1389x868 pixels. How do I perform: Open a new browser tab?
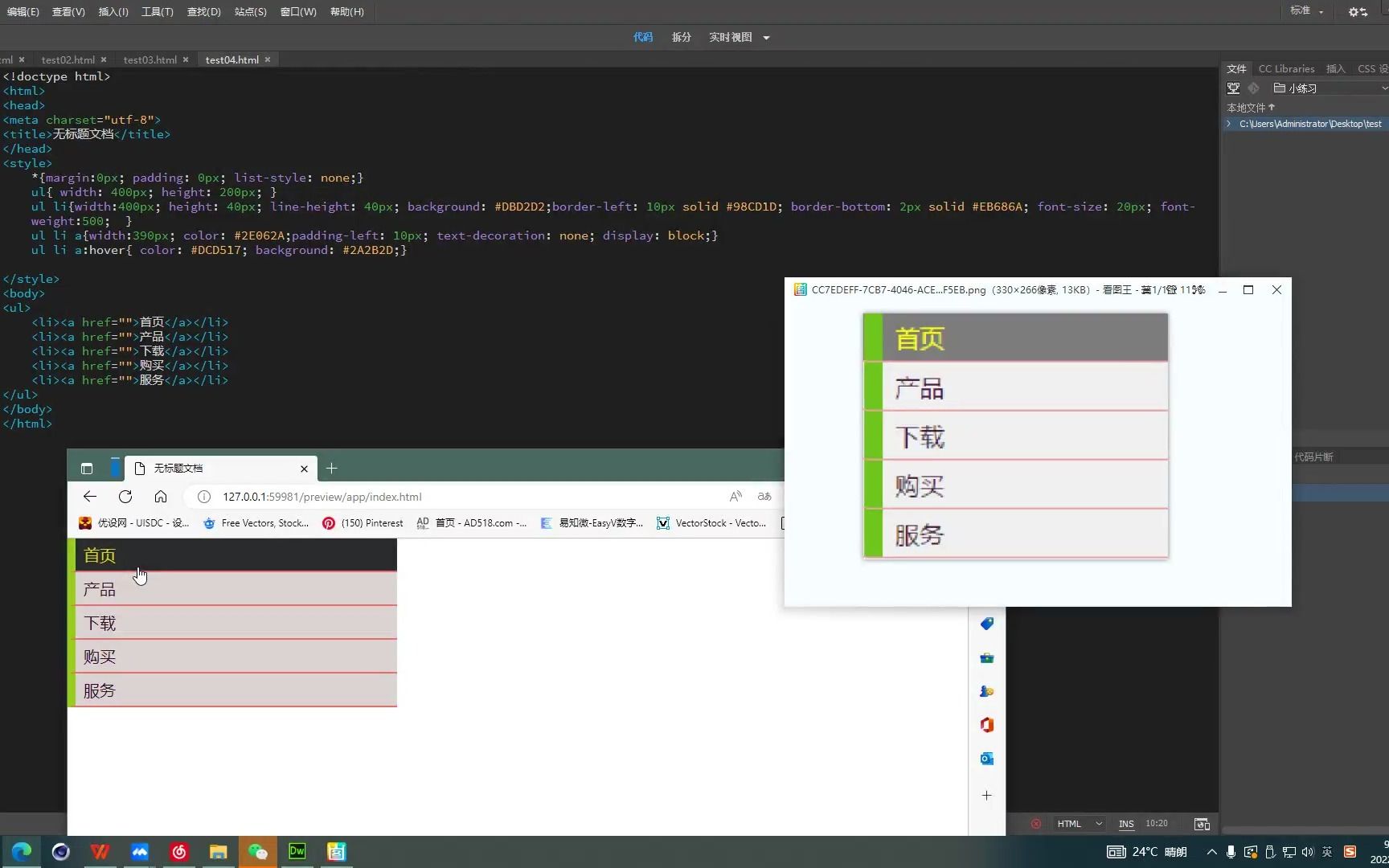click(x=331, y=469)
